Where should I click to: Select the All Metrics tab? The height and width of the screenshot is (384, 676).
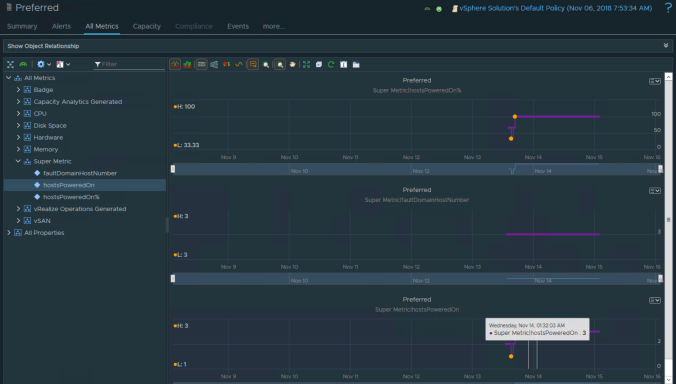coord(102,26)
